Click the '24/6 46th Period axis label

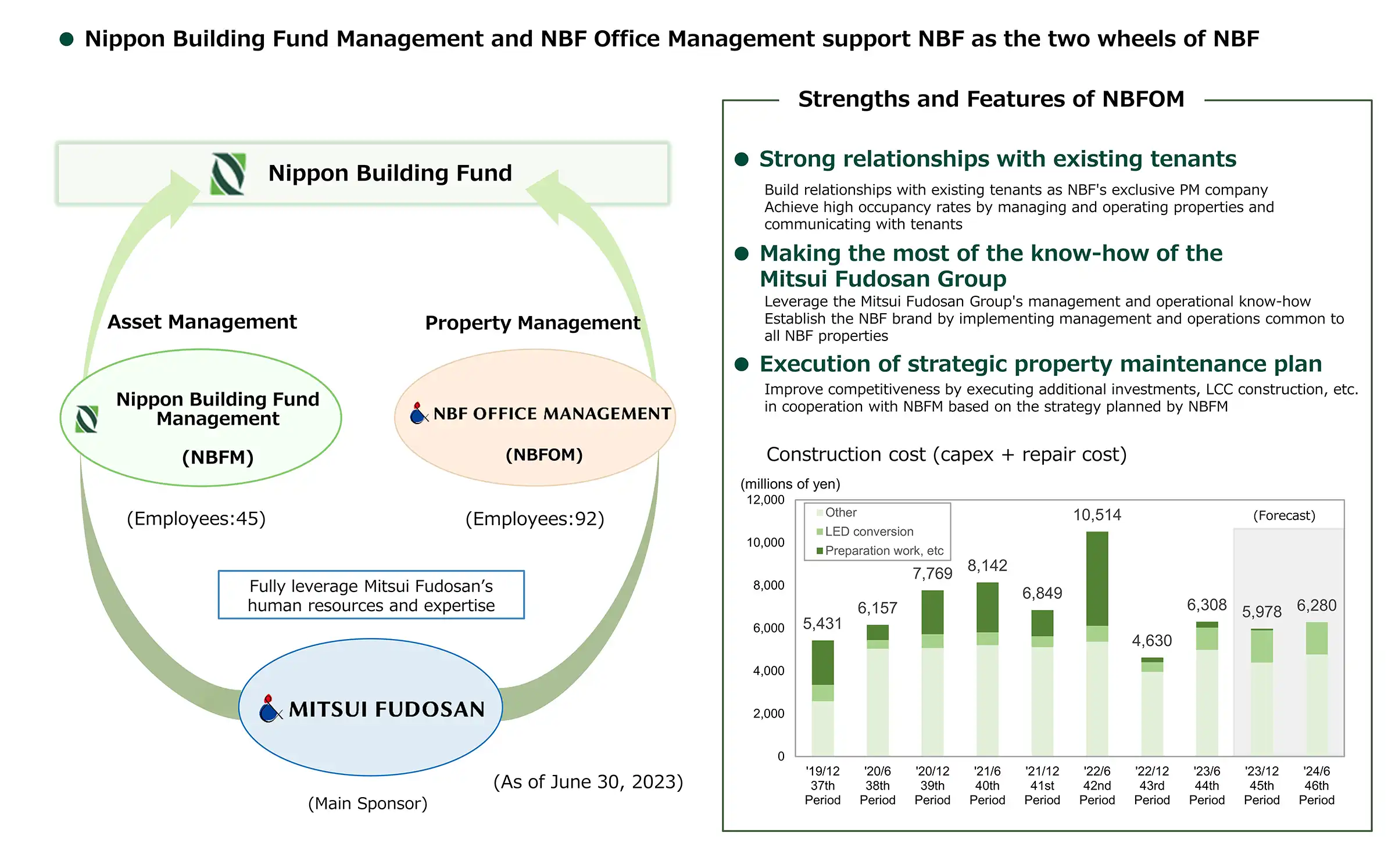pyautogui.click(x=1317, y=785)
